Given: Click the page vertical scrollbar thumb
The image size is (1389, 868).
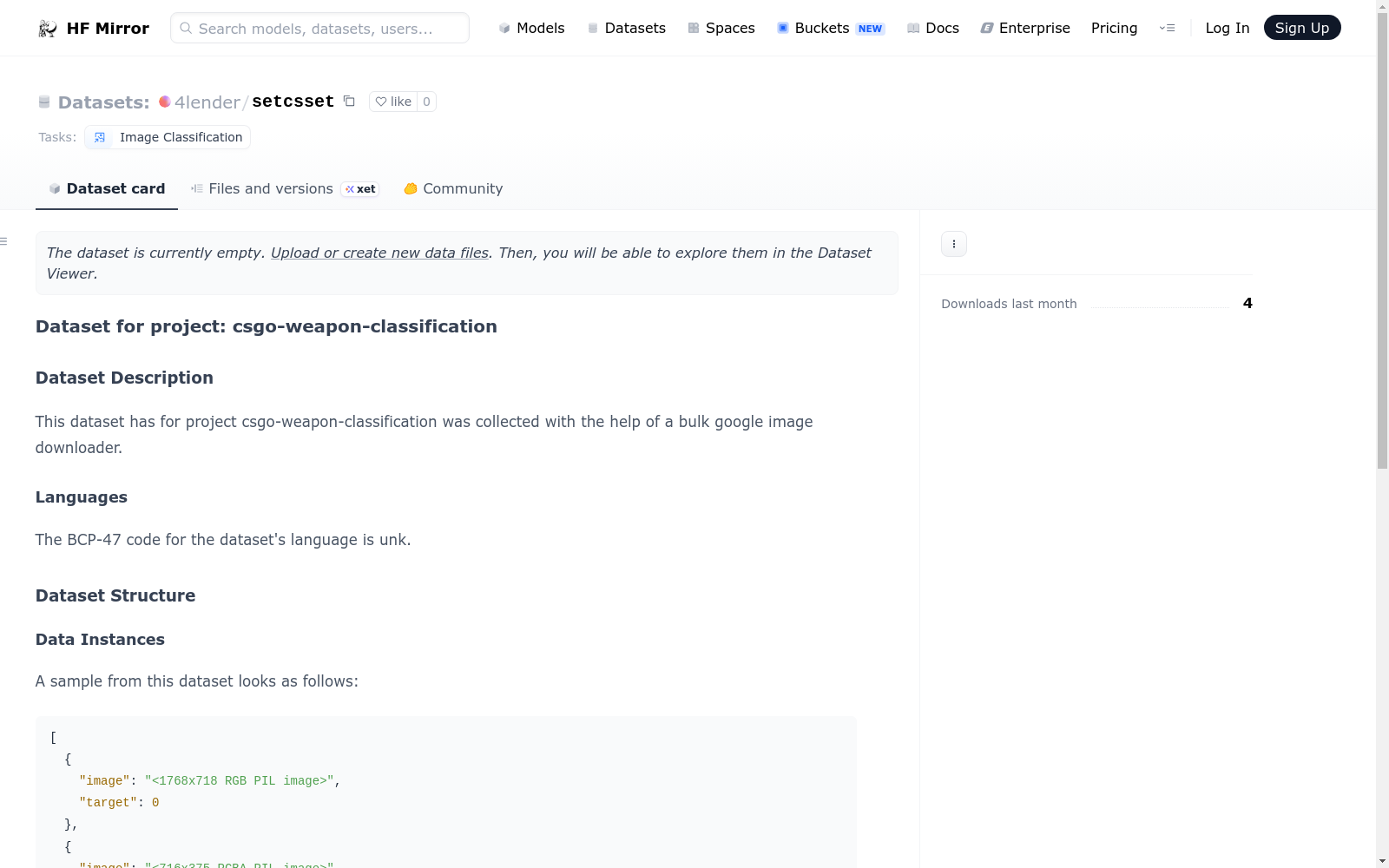Looking at the screenshot, I should (x=1382, y=239).
